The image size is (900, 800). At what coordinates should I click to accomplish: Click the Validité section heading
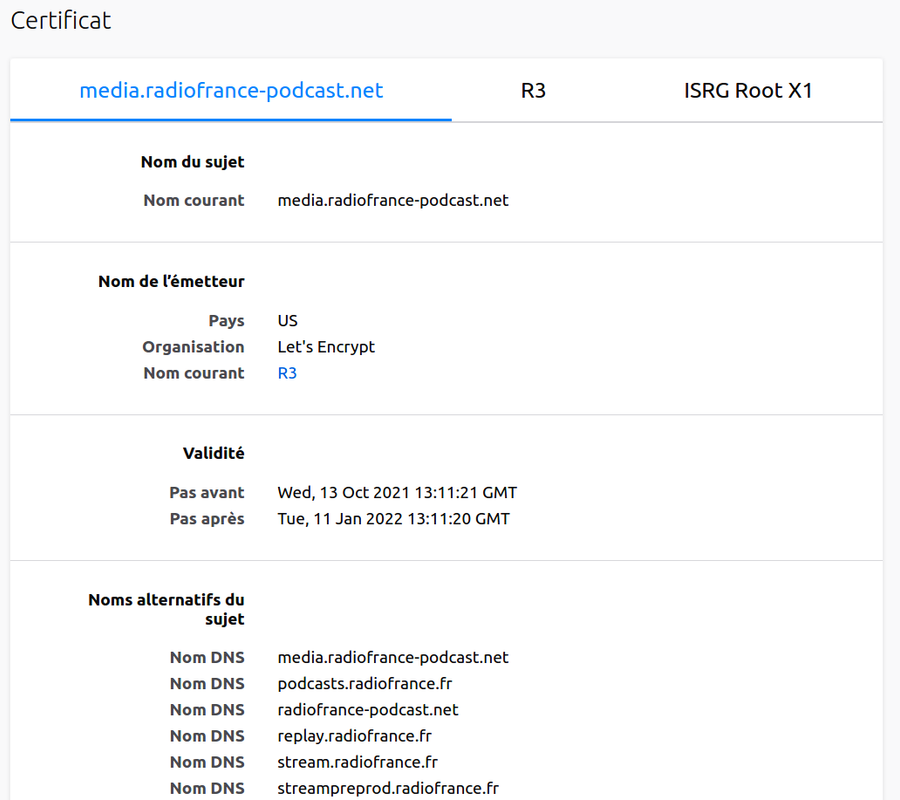(x=214, y=453)
